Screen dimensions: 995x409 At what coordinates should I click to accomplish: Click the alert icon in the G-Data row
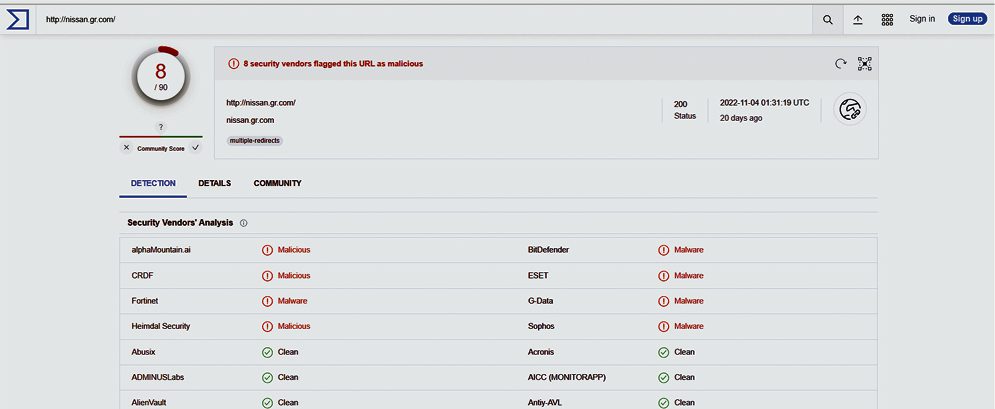[x=663, y=301]
